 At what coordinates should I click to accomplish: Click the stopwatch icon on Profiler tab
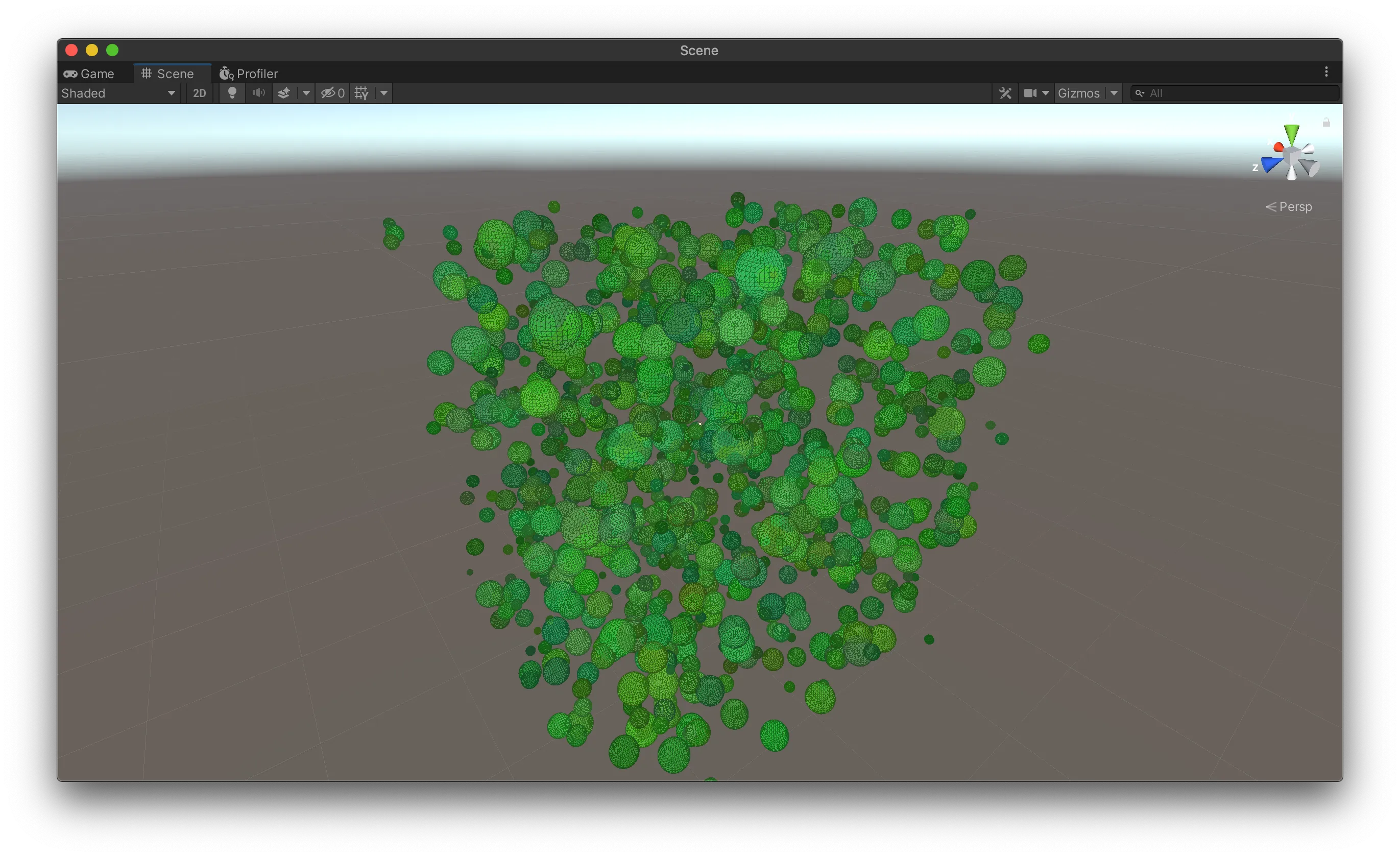point(226,74)
